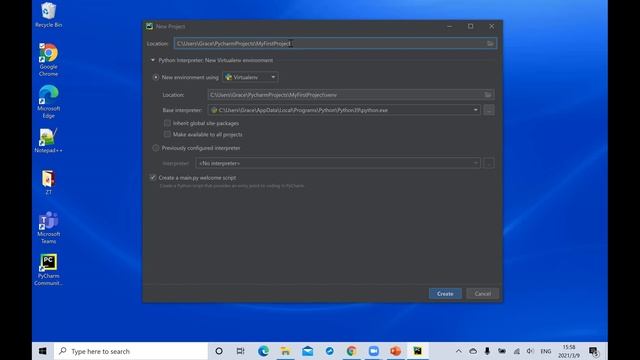640x360 pixels.
Task: Click the battery tray icon
Action: pos(502,351)
